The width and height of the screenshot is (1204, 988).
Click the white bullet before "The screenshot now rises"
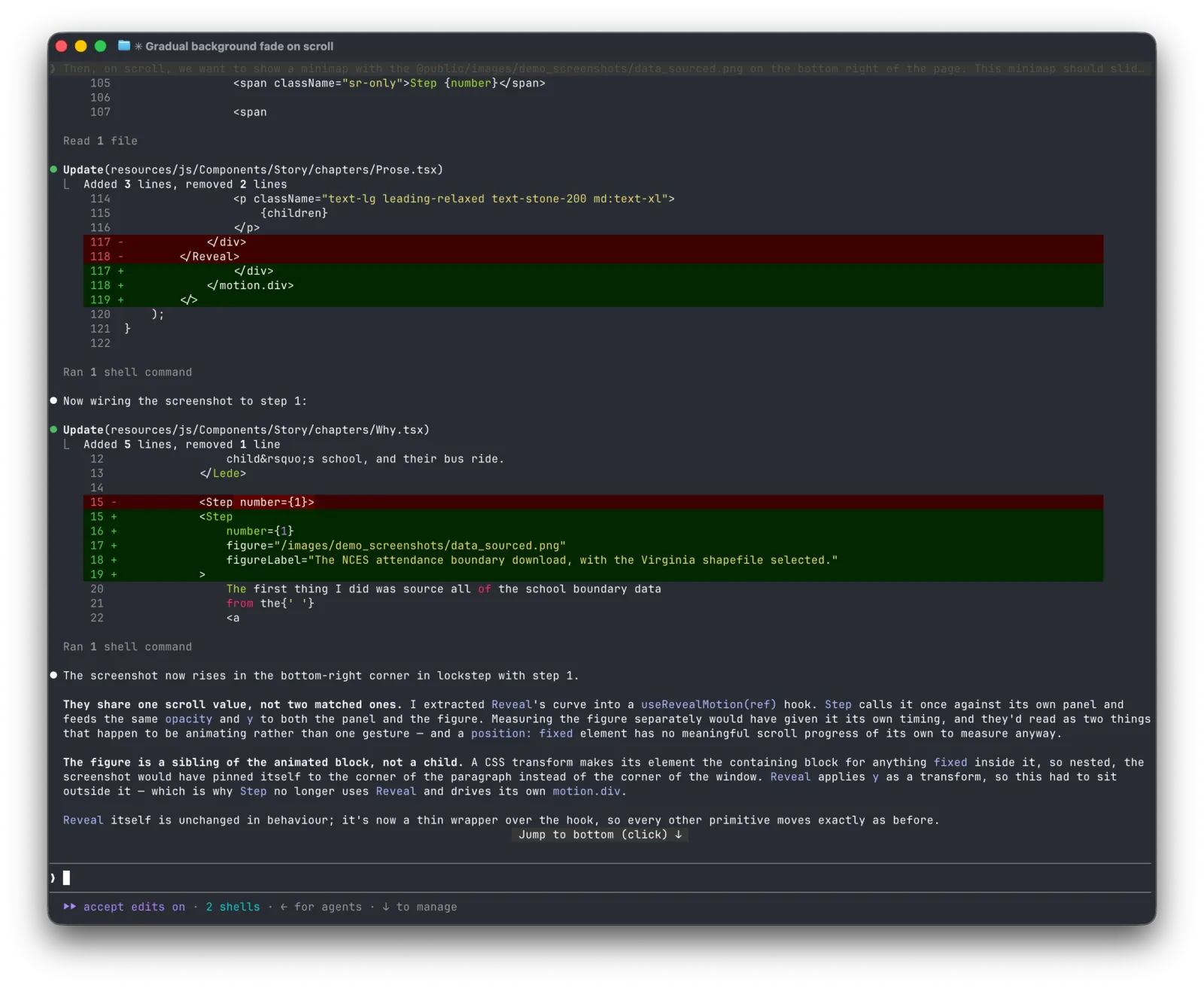[53, 676]
